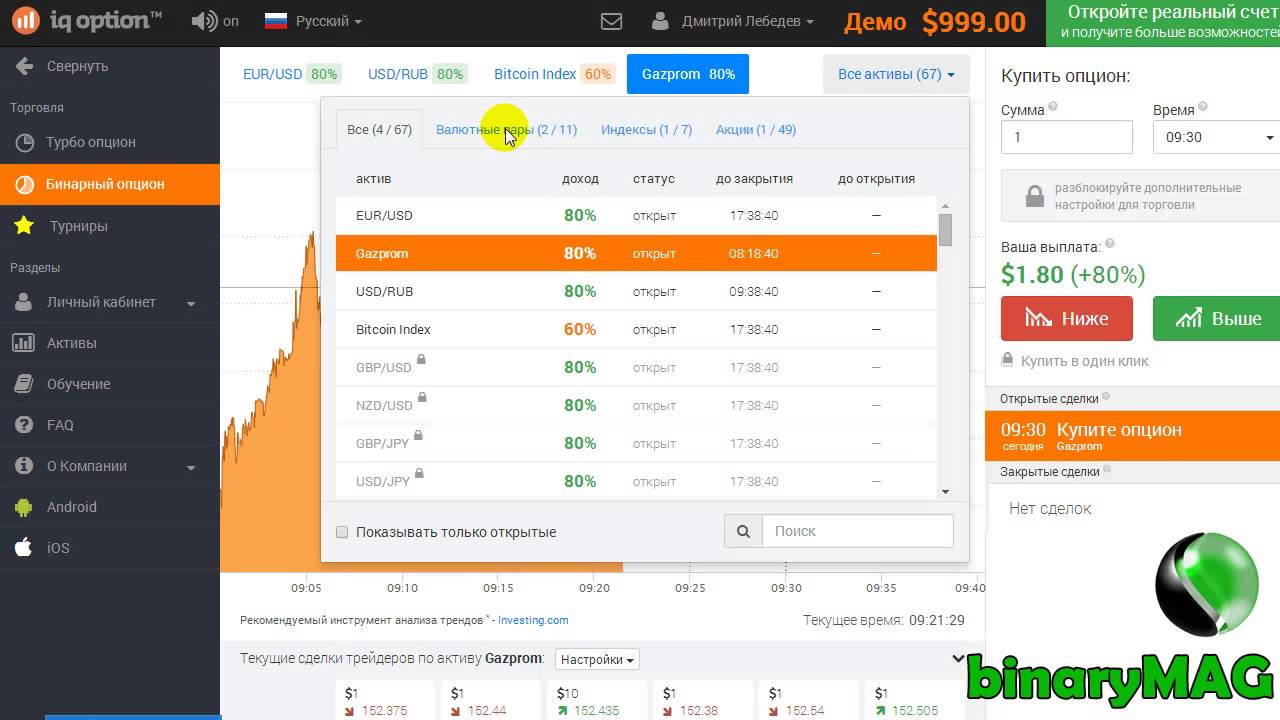This screenshot has height=720, width=1280.
Task: Click the asset list scrollbar thumb
Action: coord(945,230)
